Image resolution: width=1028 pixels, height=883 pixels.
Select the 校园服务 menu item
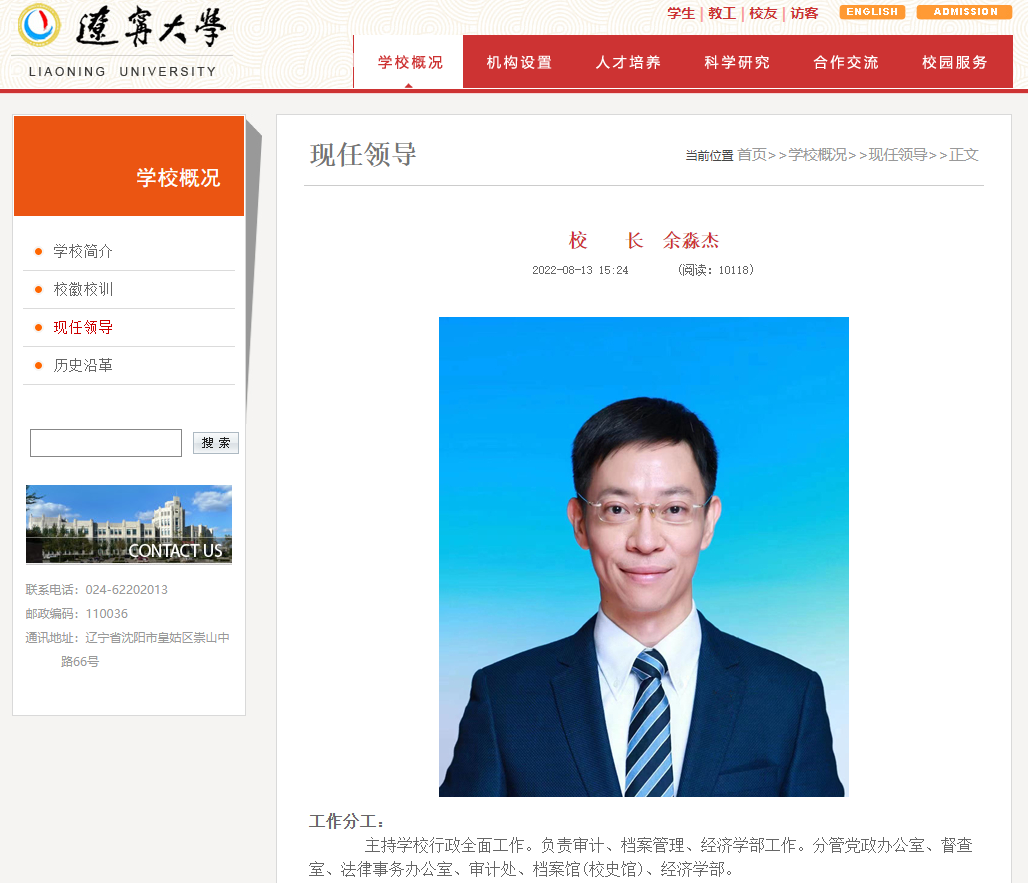tap(955, 62)
